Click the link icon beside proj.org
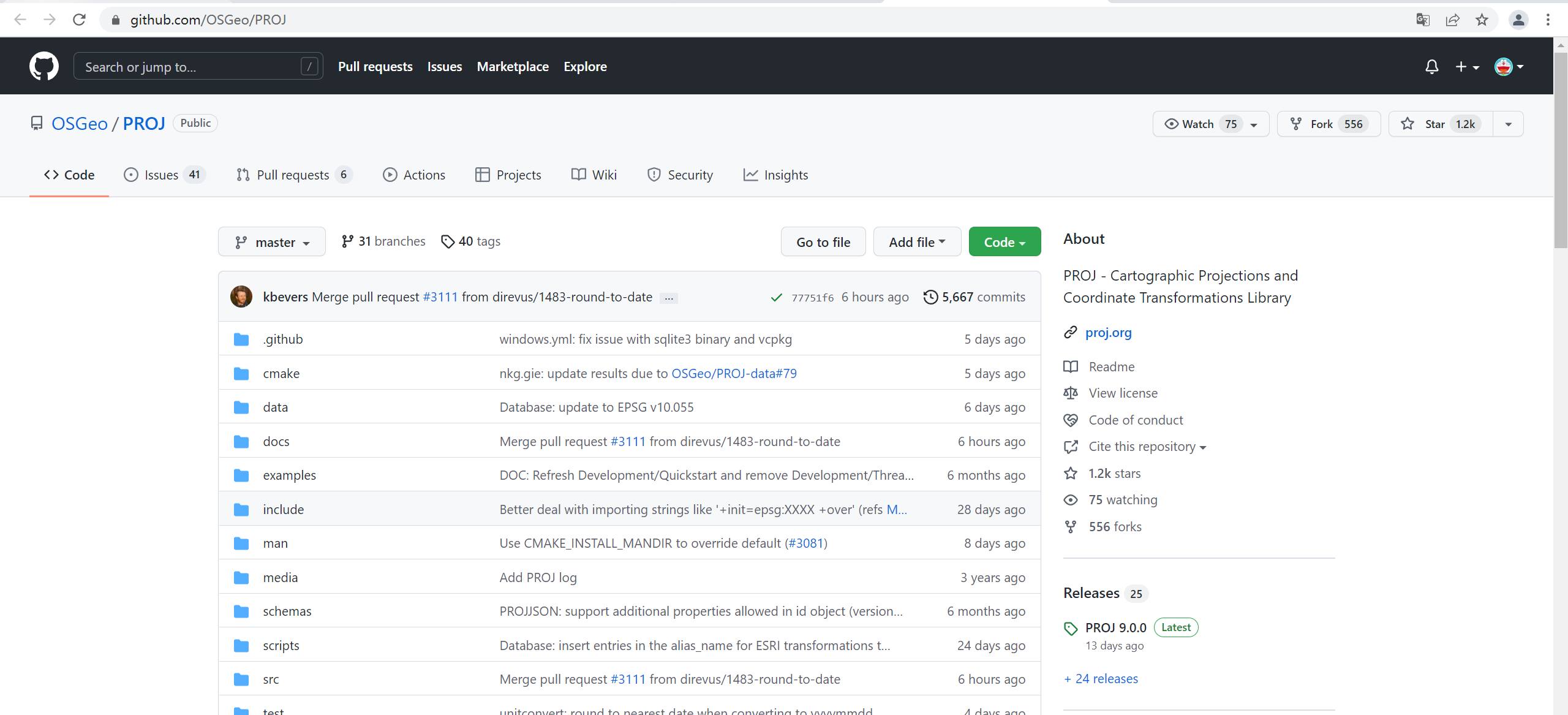Viewport: 1568px width, 715px height. [1071, 333]
